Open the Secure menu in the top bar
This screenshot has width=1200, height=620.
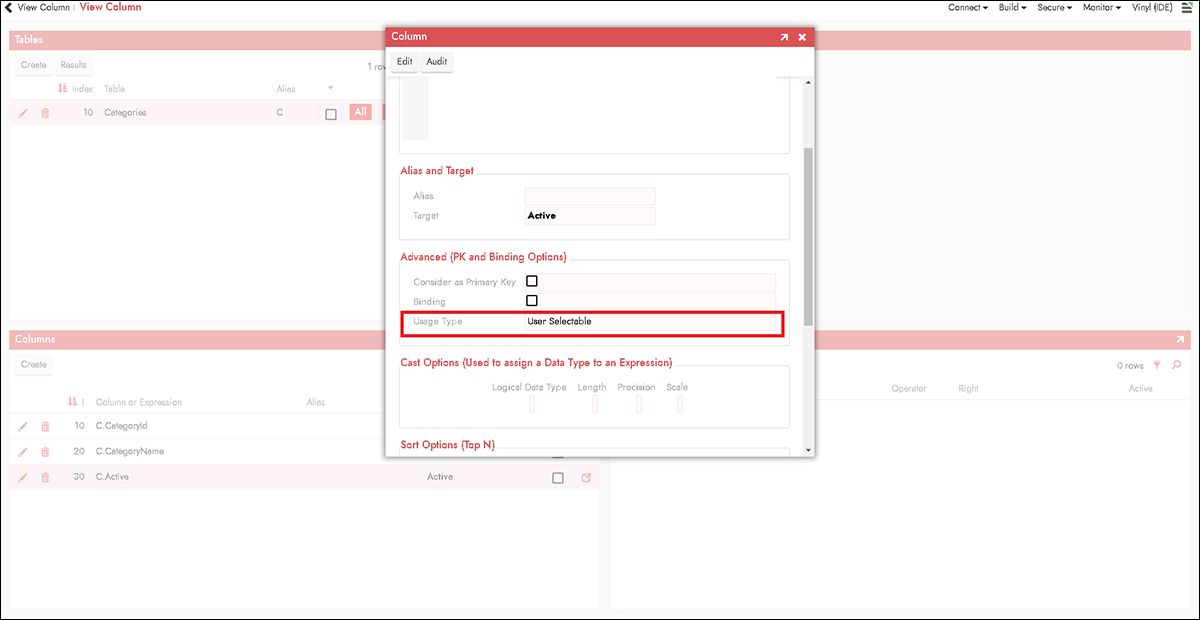[x=1054, y=7]
